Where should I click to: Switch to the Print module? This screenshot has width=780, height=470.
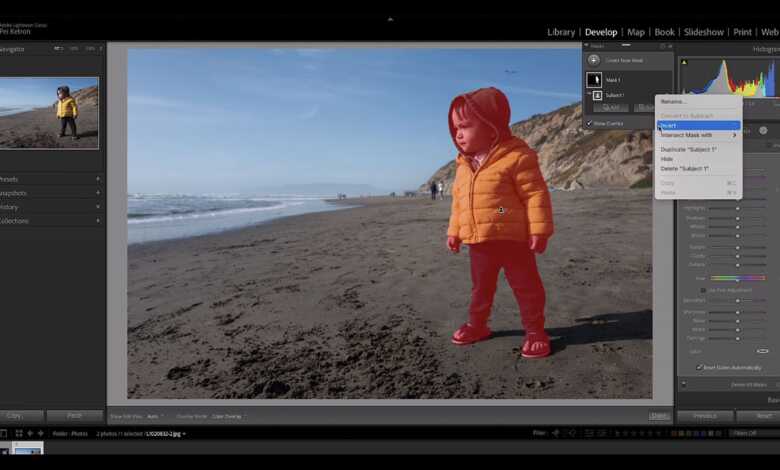[743, 32]
